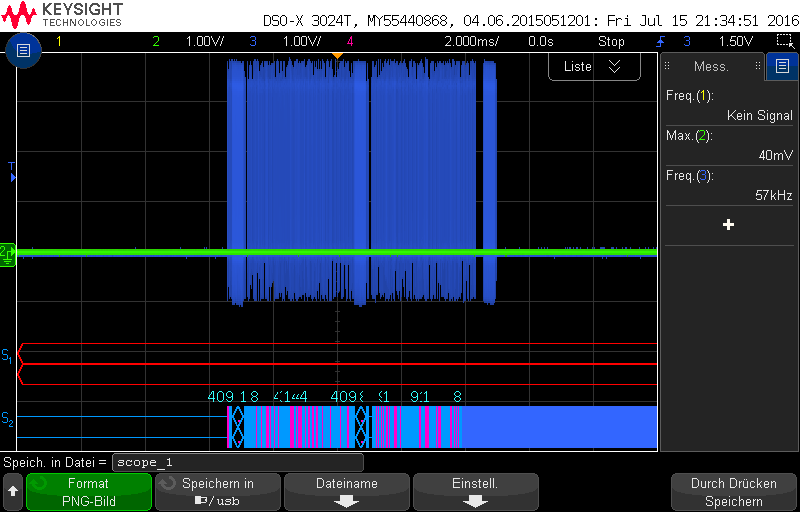Image resolution: width=800 pixels, height=512 pixels.
Task: Open the blue main menu button
Action: (23, 50)
